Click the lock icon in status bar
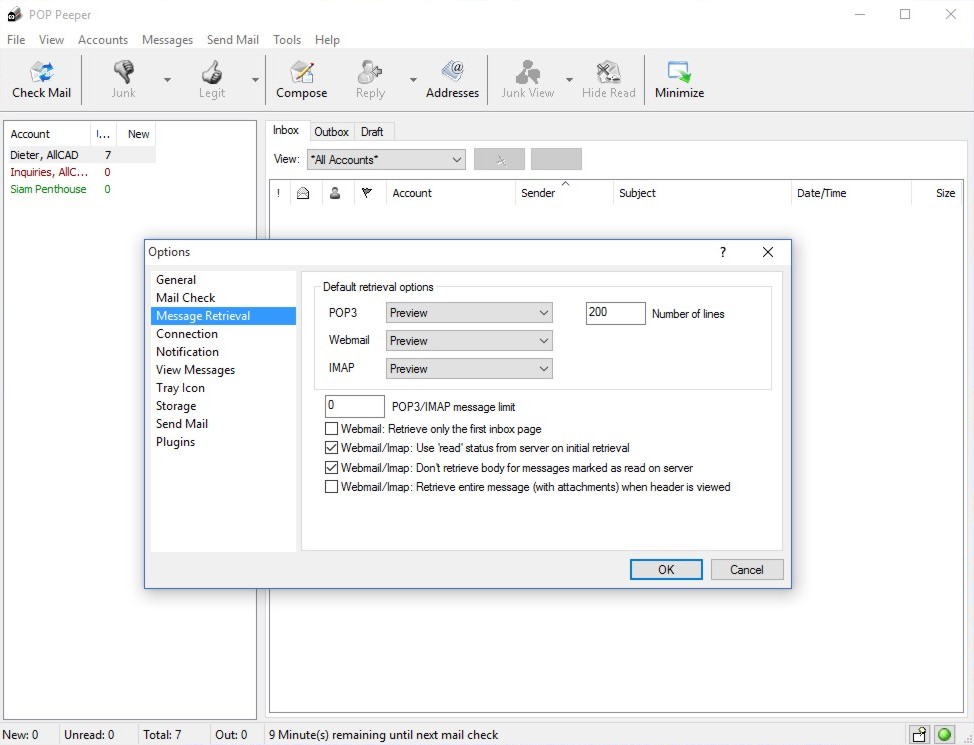This screenshot has width=974, height=745. (x=919, y=735)
